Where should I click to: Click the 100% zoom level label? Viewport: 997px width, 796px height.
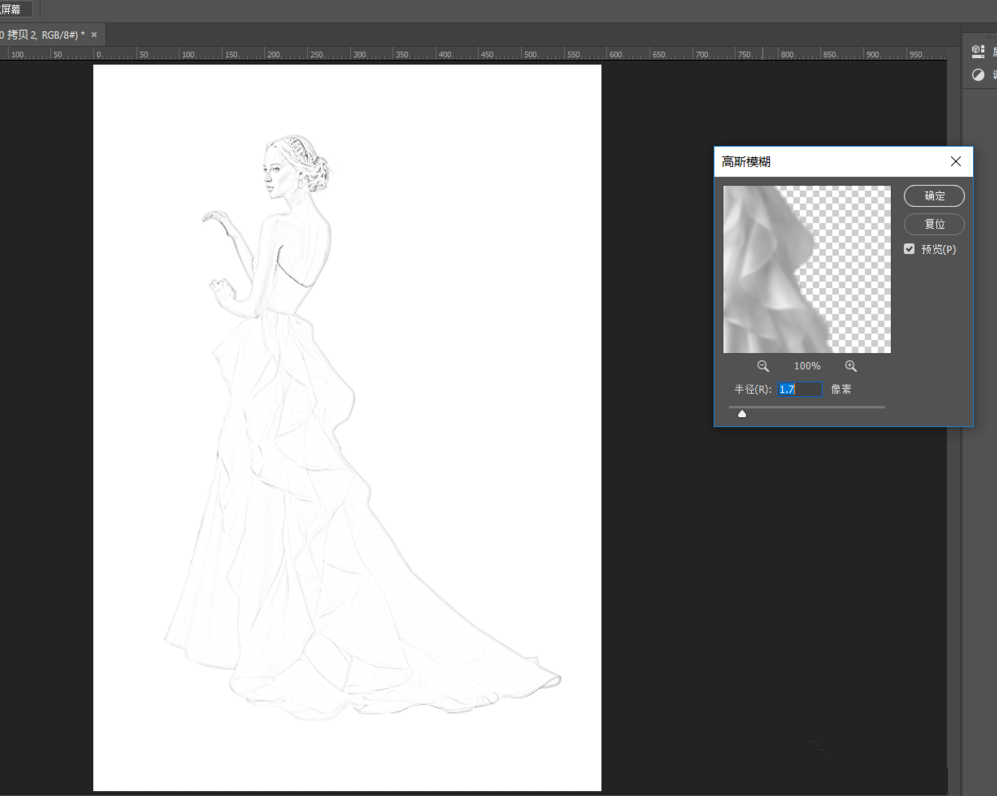pos(807,367)
